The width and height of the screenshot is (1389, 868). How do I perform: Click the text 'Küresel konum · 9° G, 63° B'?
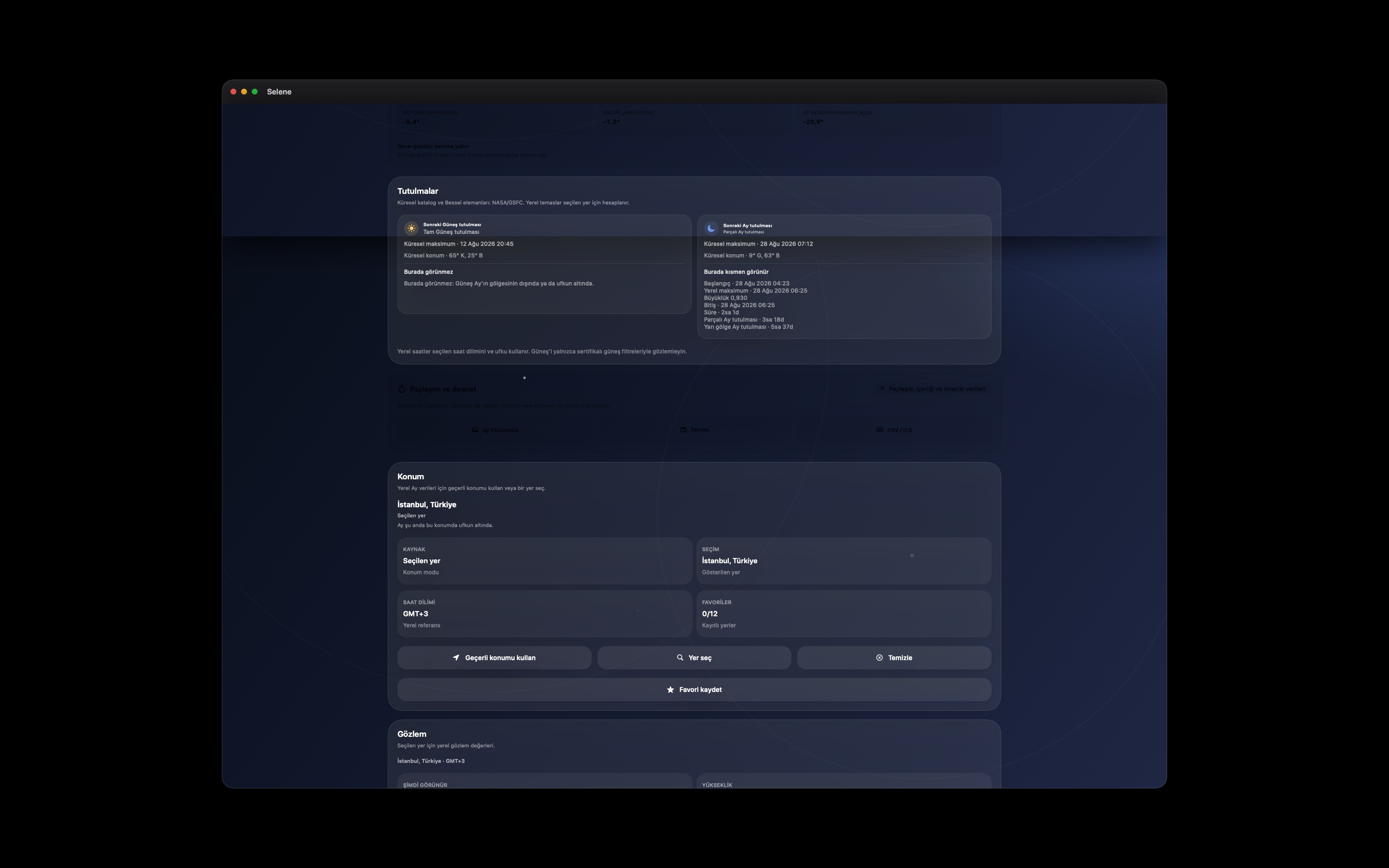point(742,256)
